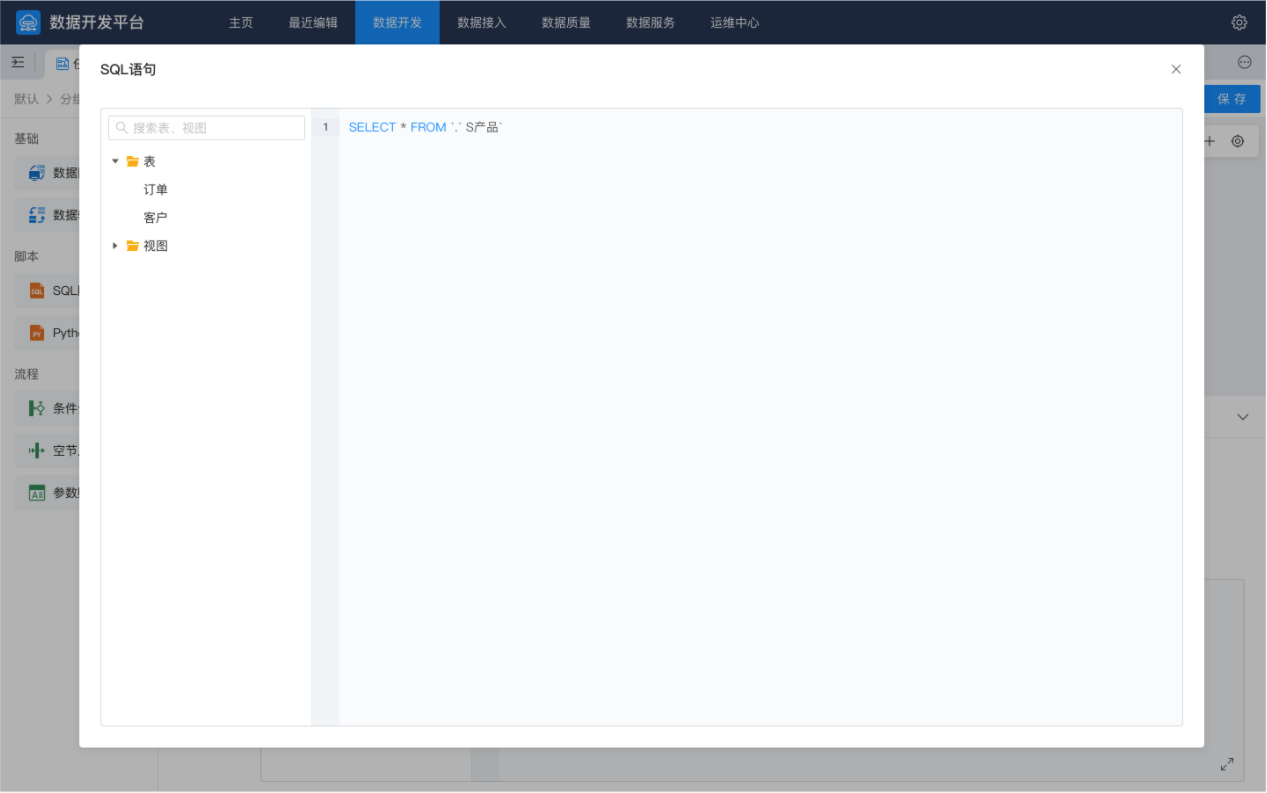Click the search tables and views field
The height and width of the screenshot is (793, 1267).
coord(207,128)
